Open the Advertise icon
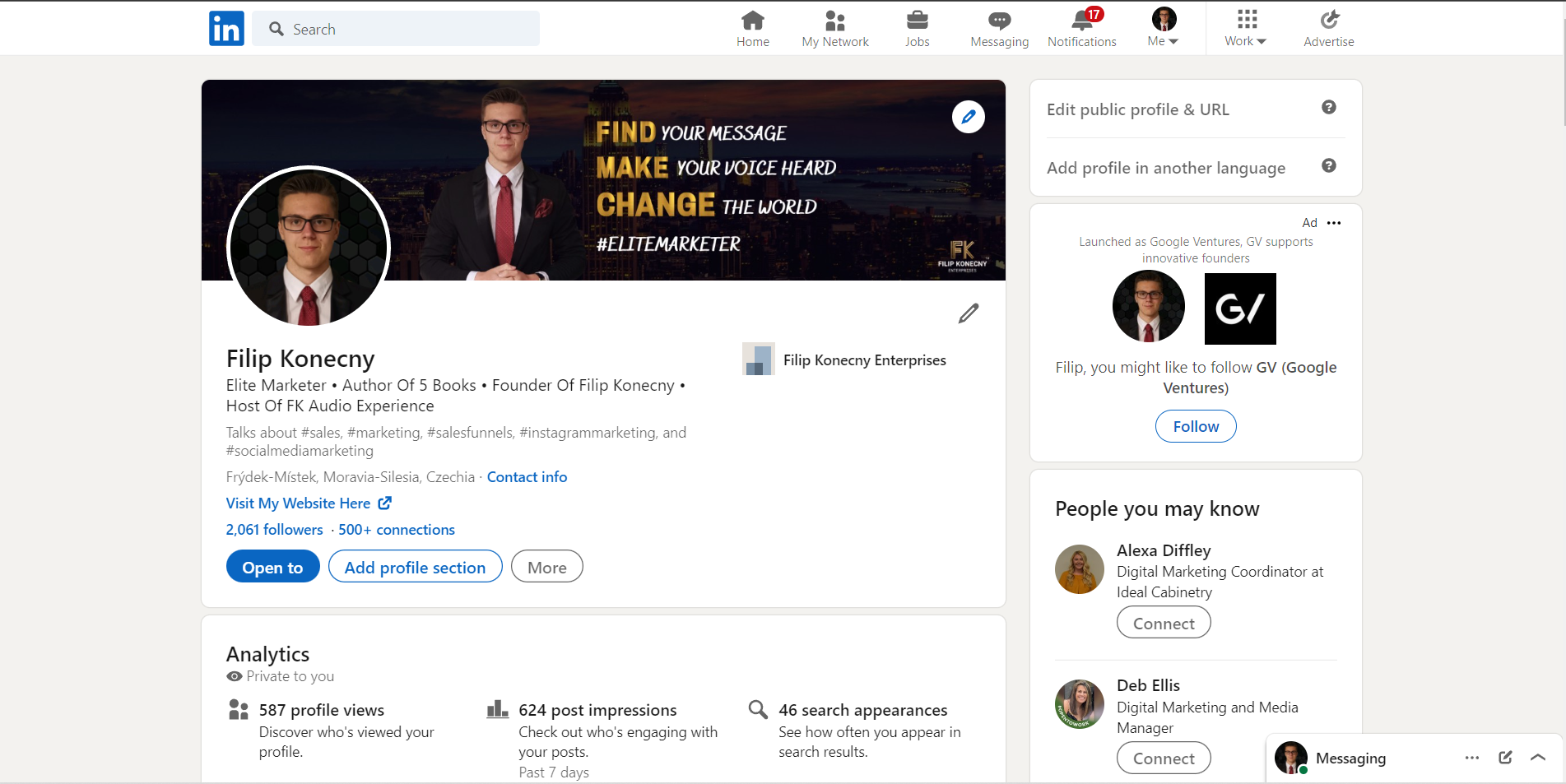Screen dimensions: 1566x784 (x=1327, y=27)
